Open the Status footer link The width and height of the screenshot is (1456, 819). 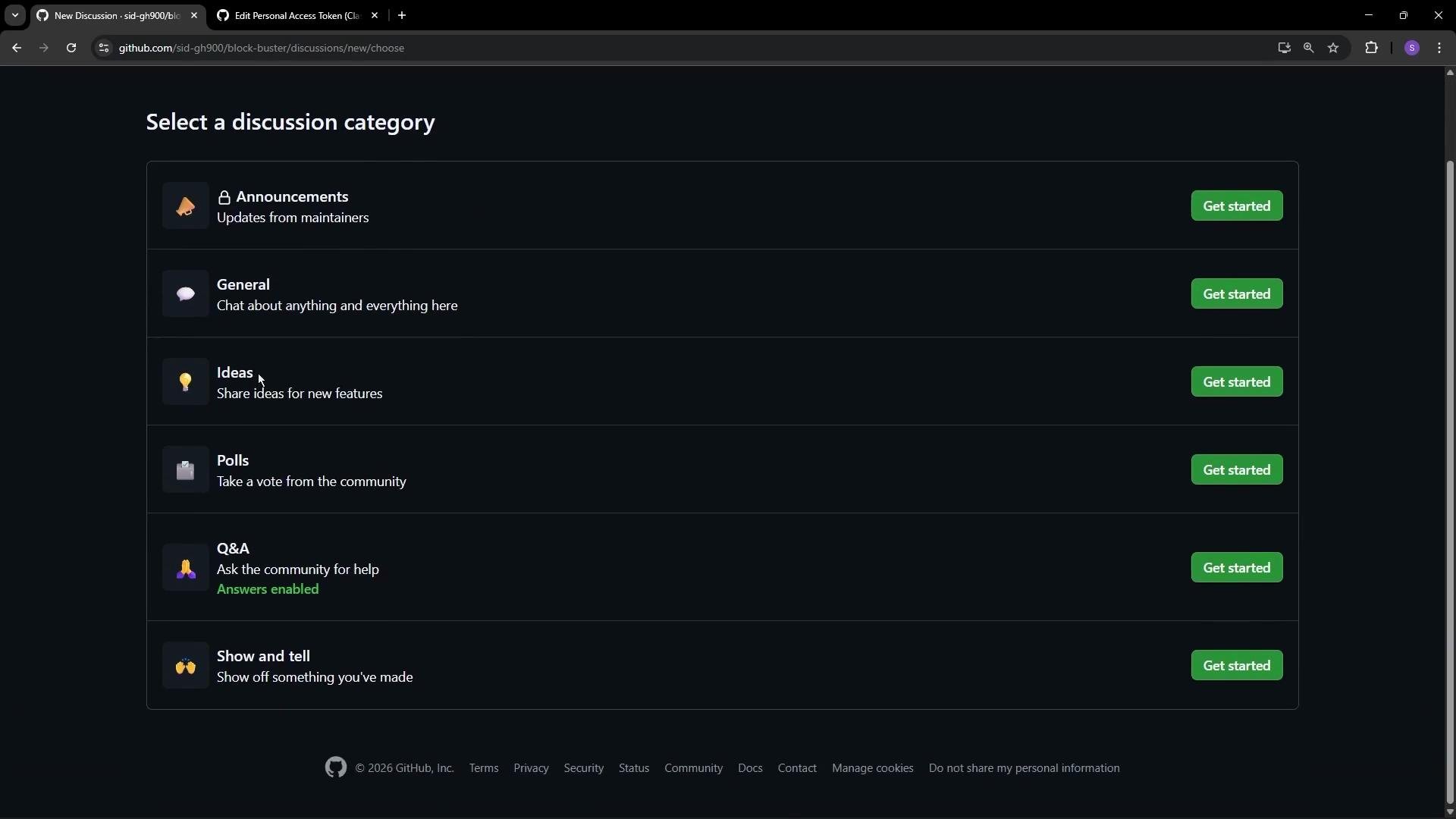(634, 768)
